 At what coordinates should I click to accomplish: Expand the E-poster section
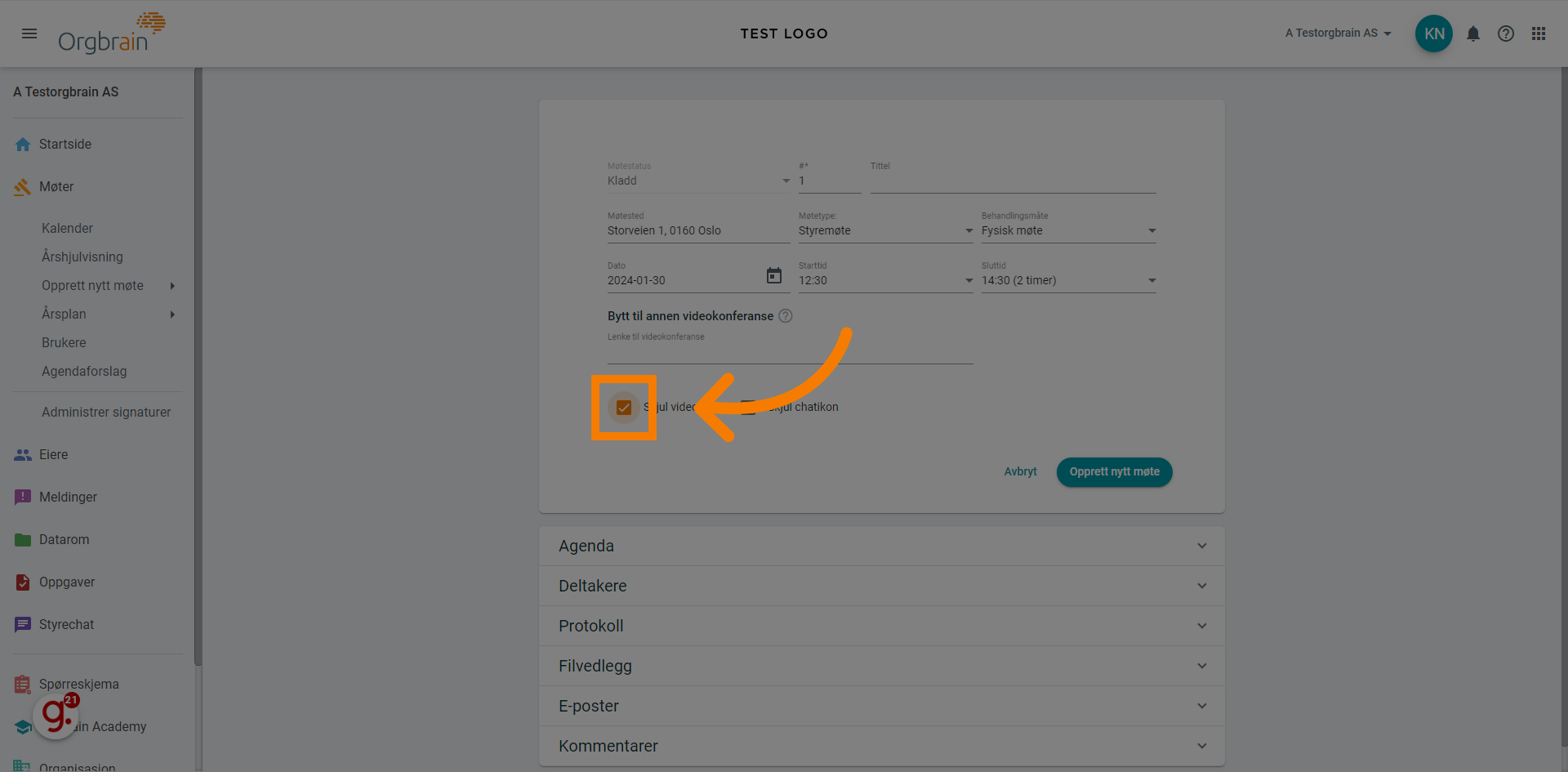pyautogui.click(x=882, y=706)
